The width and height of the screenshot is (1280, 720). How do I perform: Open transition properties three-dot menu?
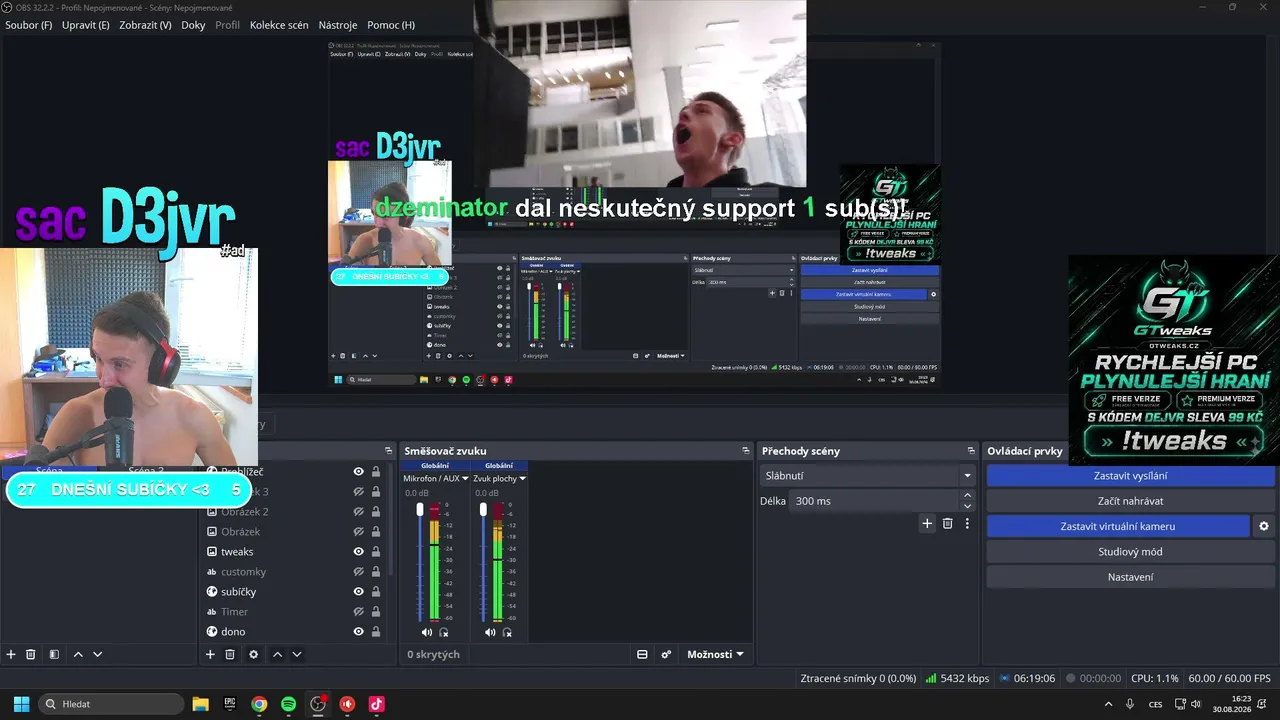tap(967, 523)
